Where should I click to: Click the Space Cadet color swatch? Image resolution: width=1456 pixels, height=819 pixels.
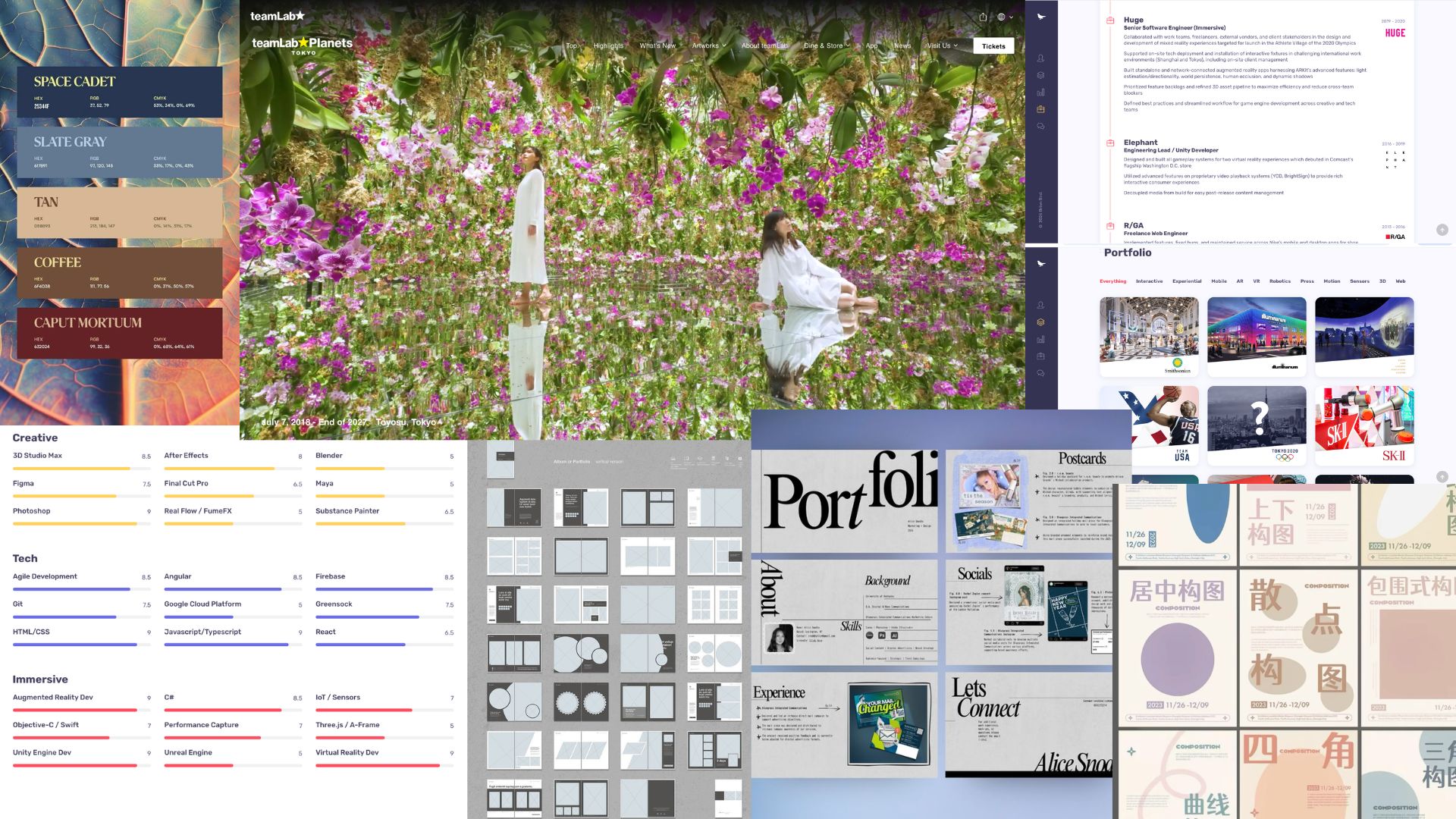coord(120,92)
